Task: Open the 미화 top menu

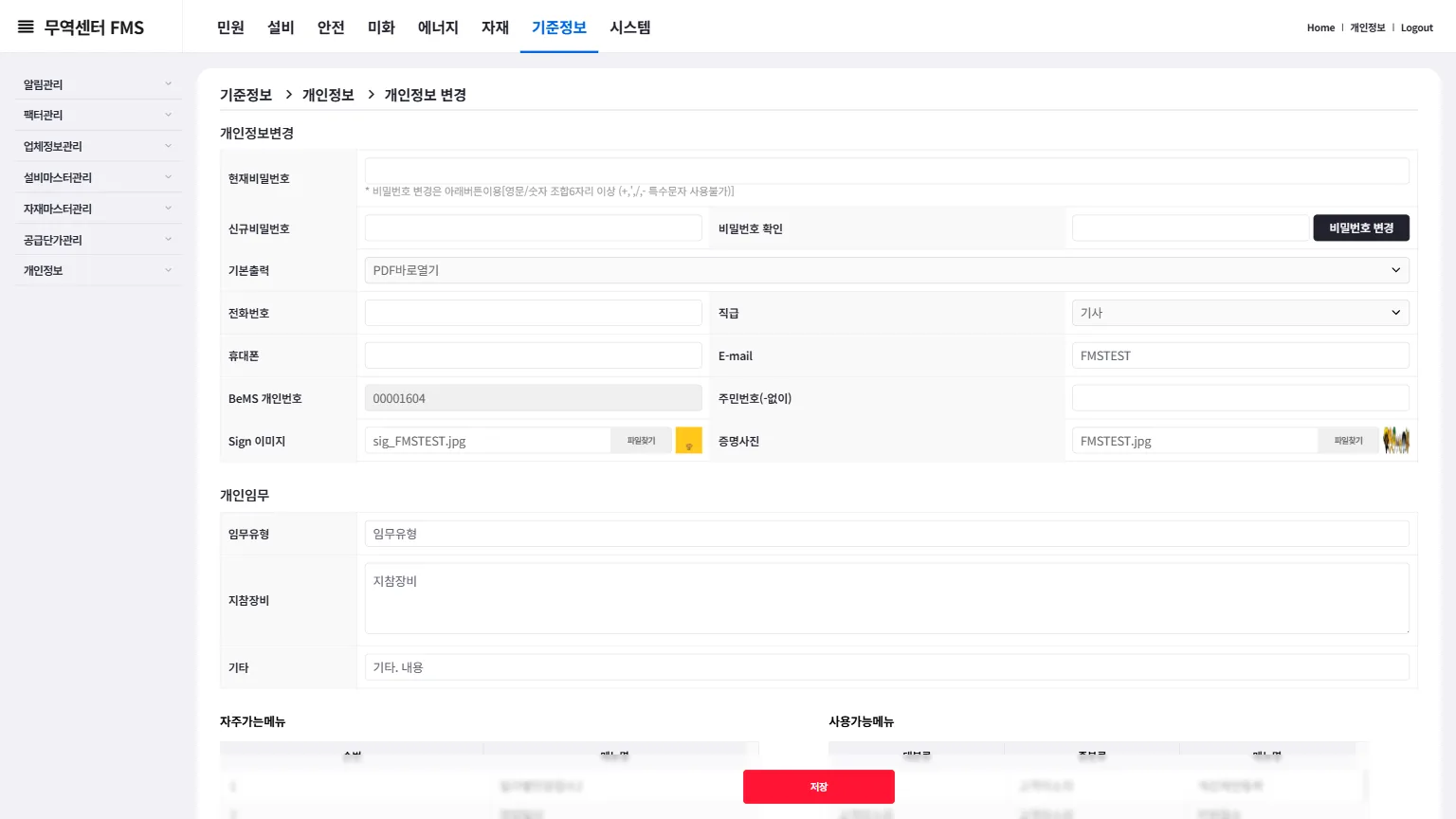Action: pos(381,27)
